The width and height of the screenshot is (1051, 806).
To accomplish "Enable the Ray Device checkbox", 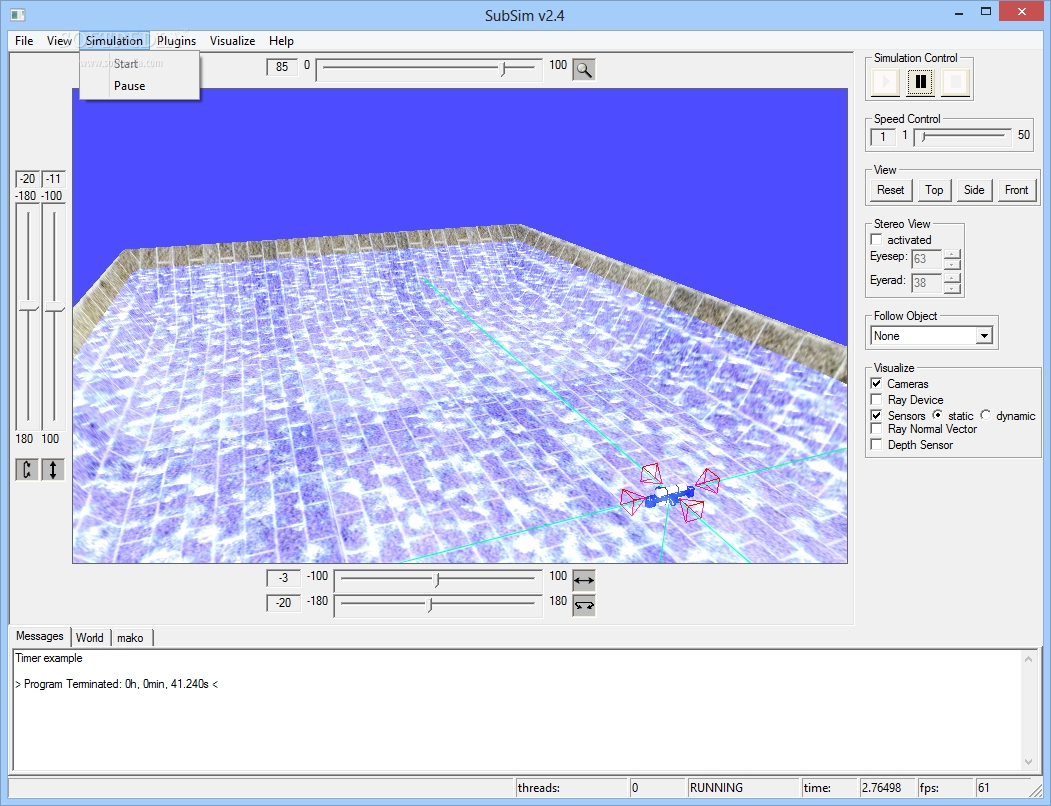I will coord(876,400).
